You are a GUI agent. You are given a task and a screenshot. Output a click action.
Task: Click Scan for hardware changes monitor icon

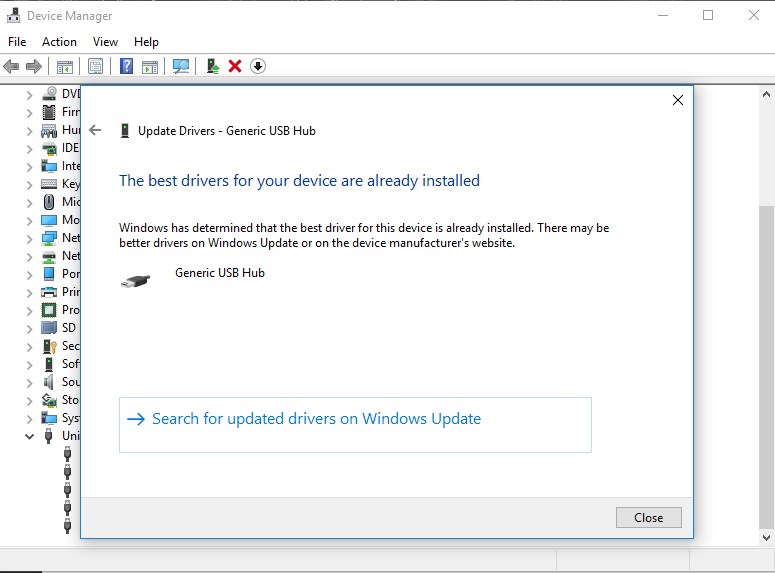pyautogui.click(x=181, y=66)
